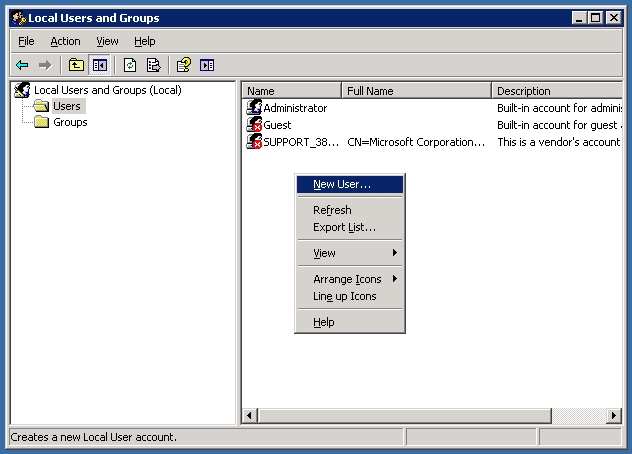This screenshot has height=454, width=632.
Task: Click the Export List toolbar icon
Action: coord(153,65)
